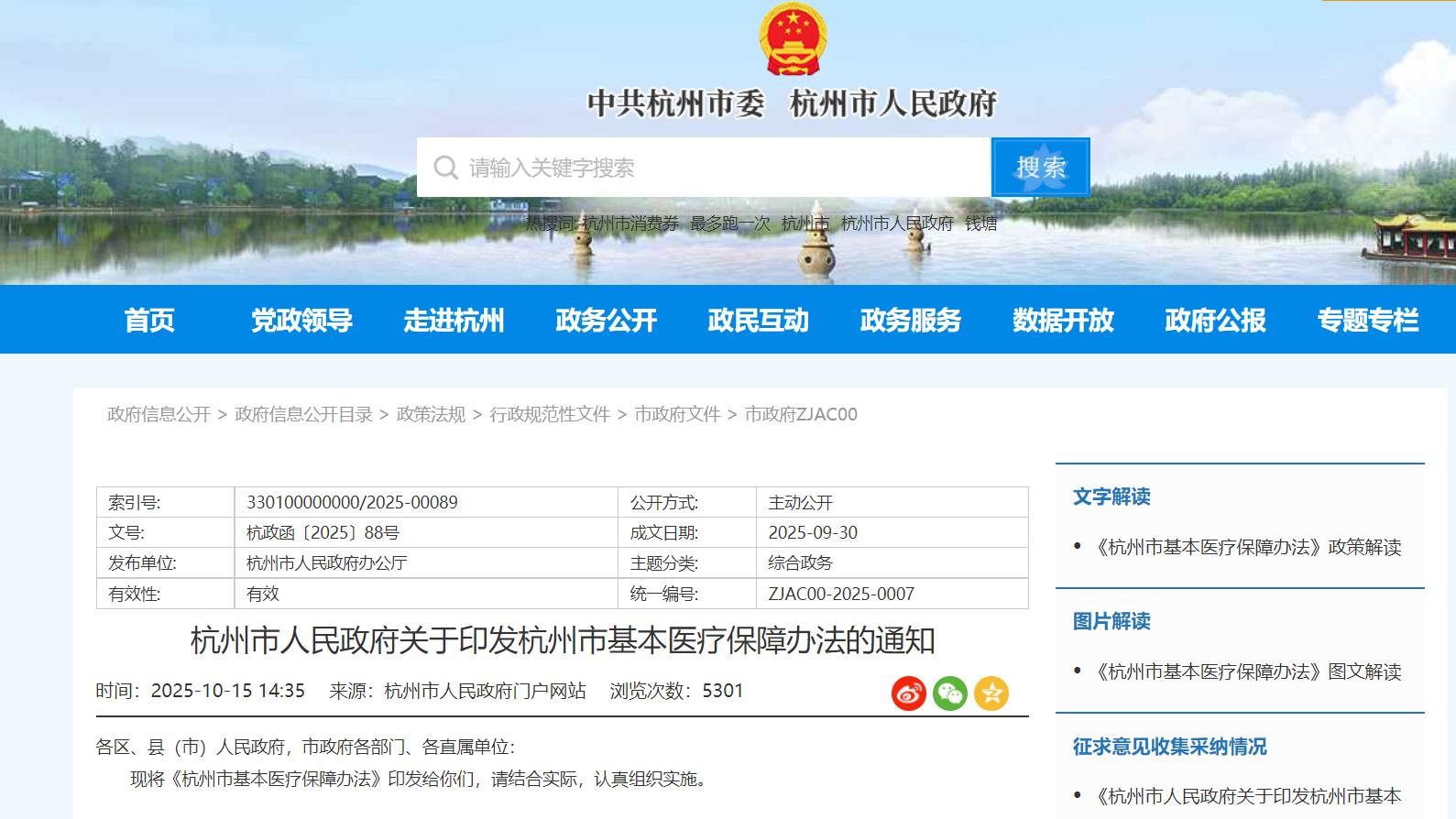Open the 图文解读 link under 图片解读

pos(1248,672)
